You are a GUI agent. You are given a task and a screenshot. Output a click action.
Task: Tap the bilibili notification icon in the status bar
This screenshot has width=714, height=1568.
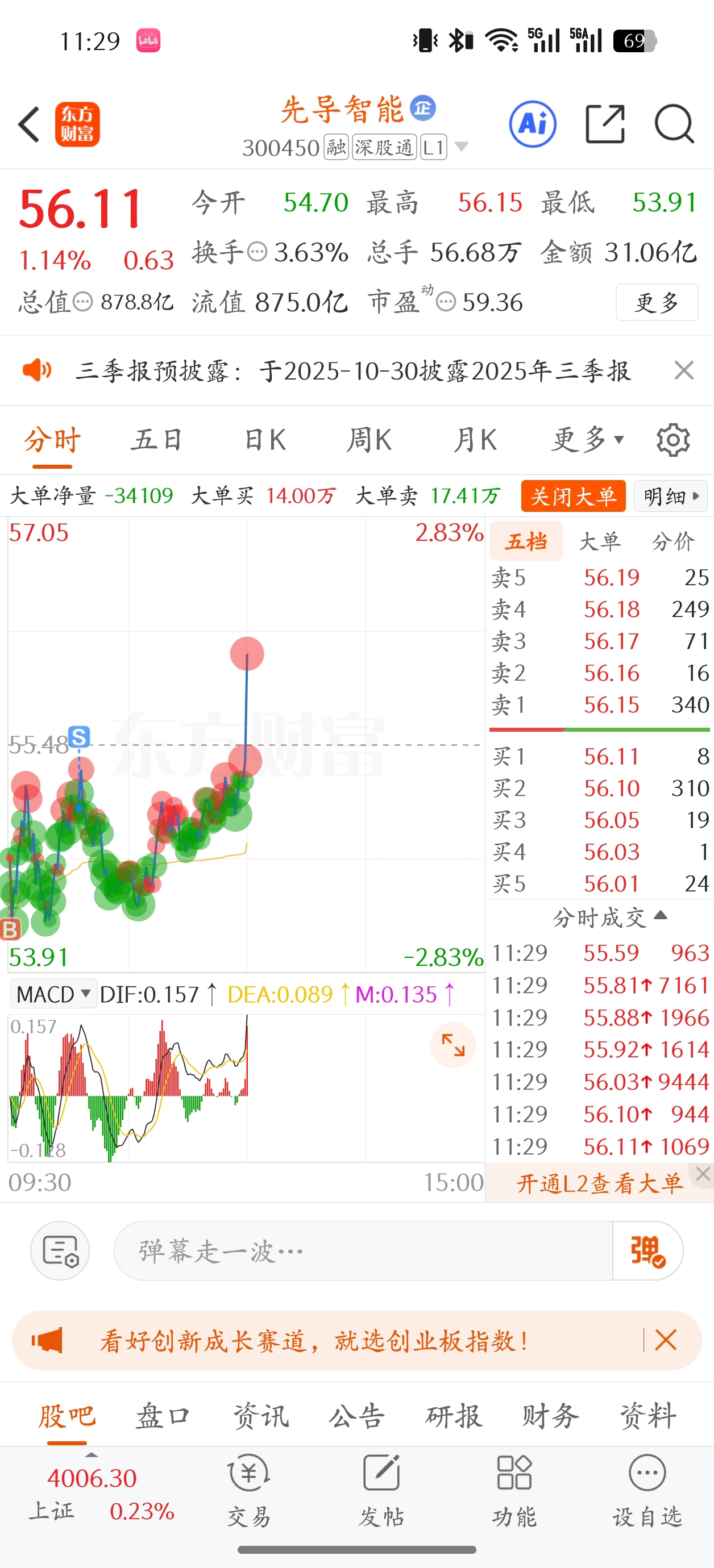click(148, 41)
